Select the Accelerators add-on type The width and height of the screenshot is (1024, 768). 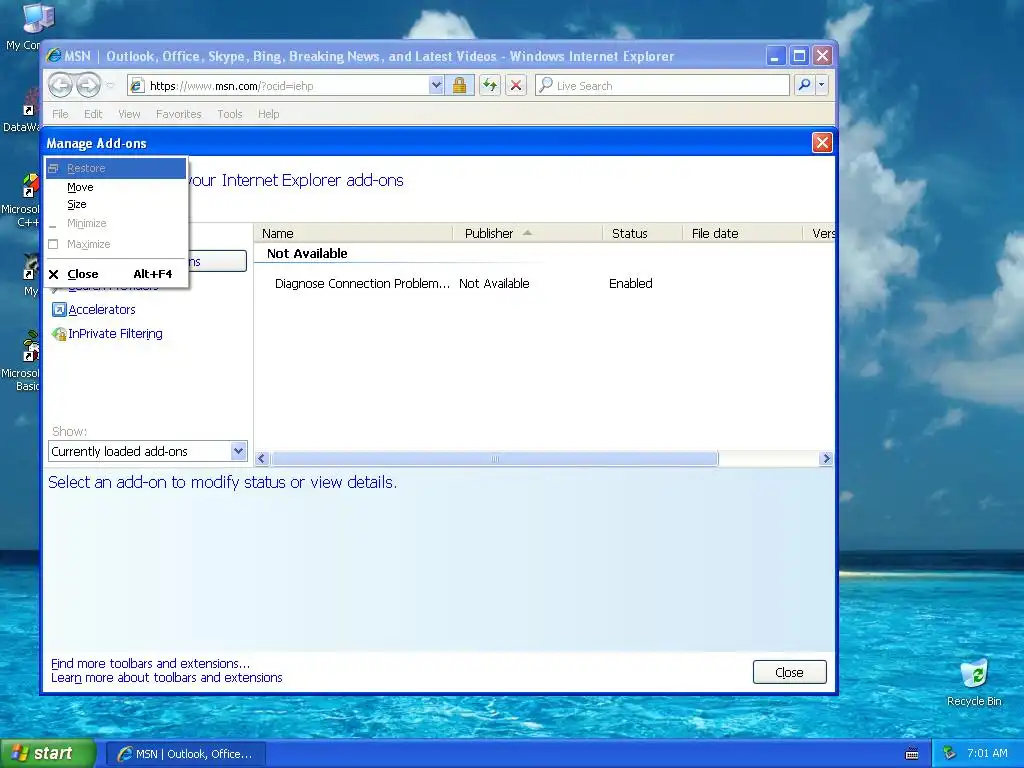[102, 310]
